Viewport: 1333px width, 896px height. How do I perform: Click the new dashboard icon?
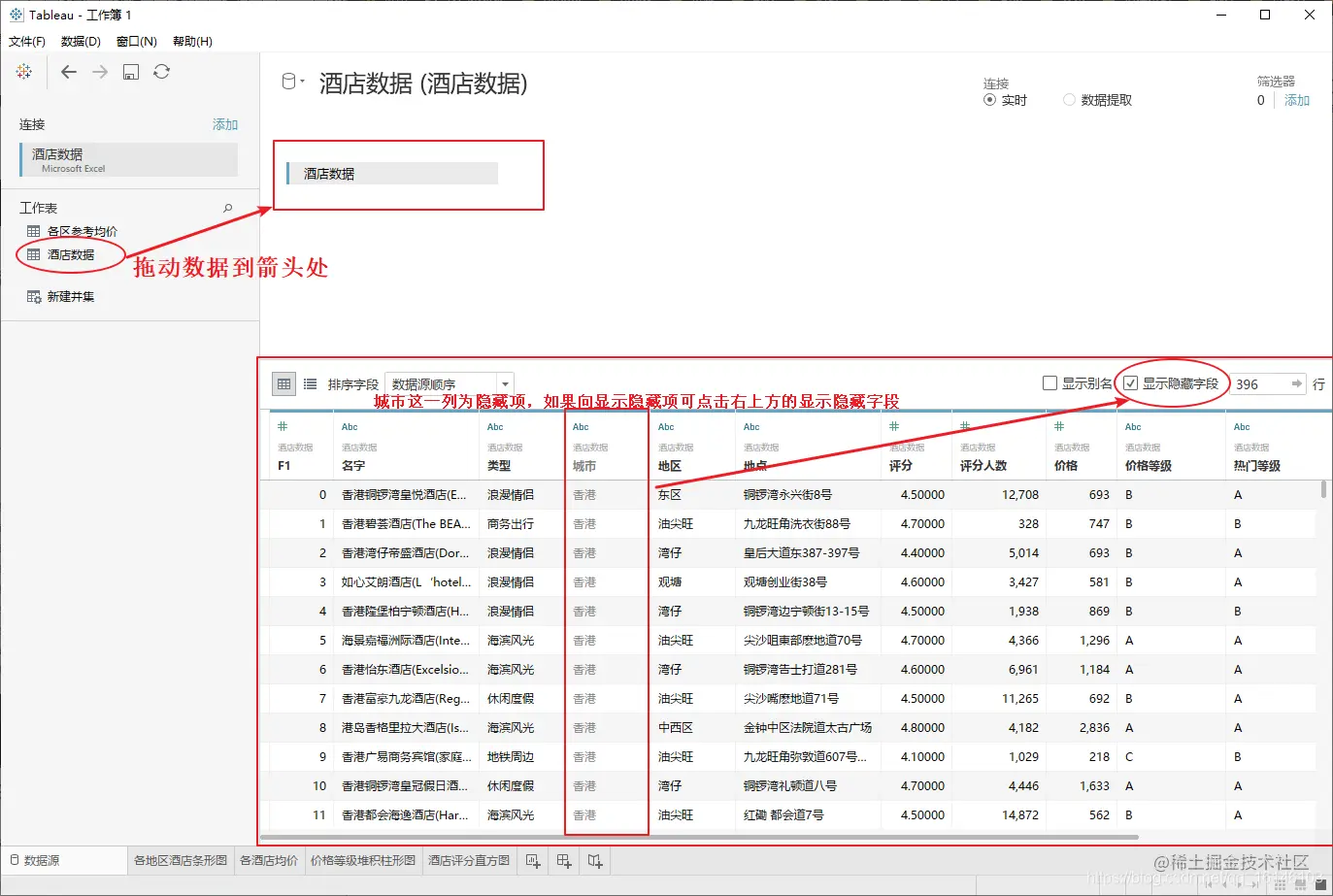point(564,861)
